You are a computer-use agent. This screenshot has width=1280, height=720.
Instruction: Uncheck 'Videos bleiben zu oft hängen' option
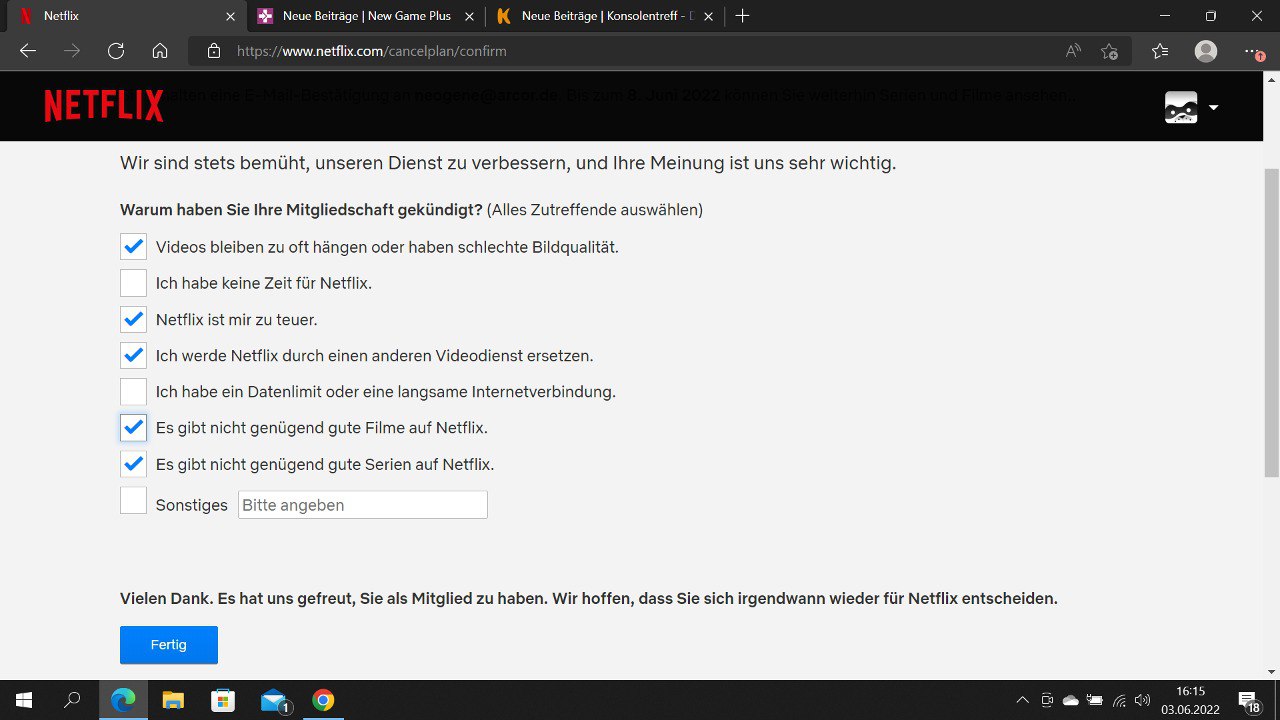click(x=133, y=247)
